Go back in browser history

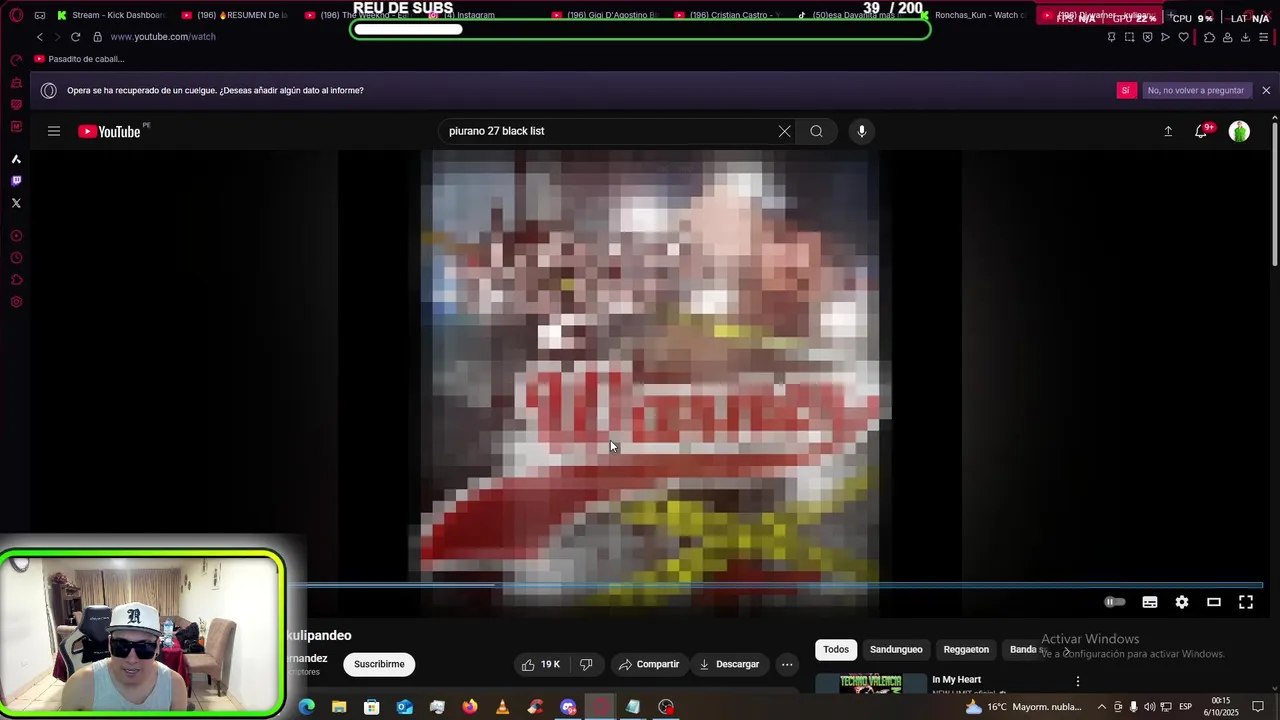40,36
